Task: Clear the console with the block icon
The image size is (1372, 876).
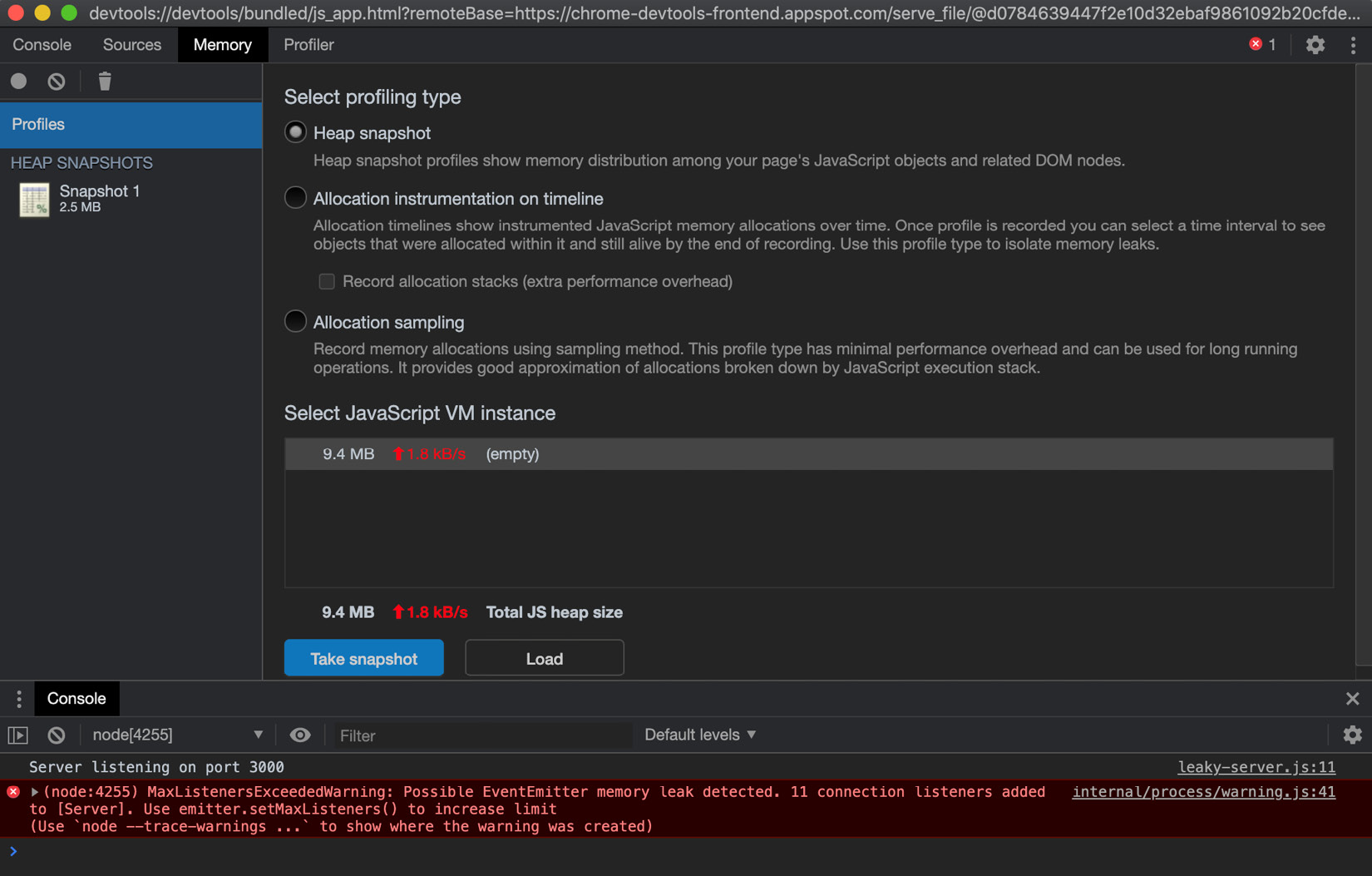Action: 56,735
